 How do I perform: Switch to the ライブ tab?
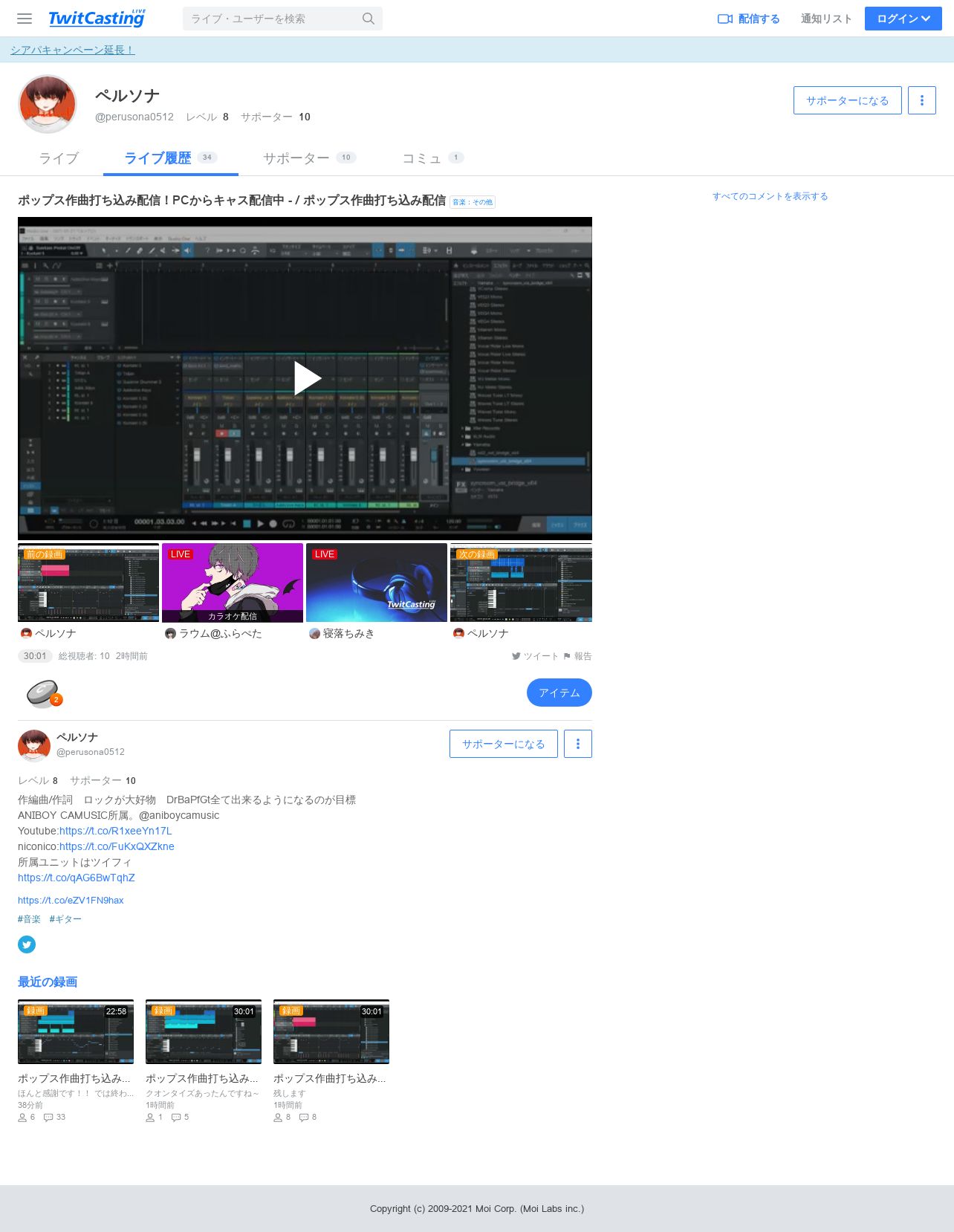(59, 158)
